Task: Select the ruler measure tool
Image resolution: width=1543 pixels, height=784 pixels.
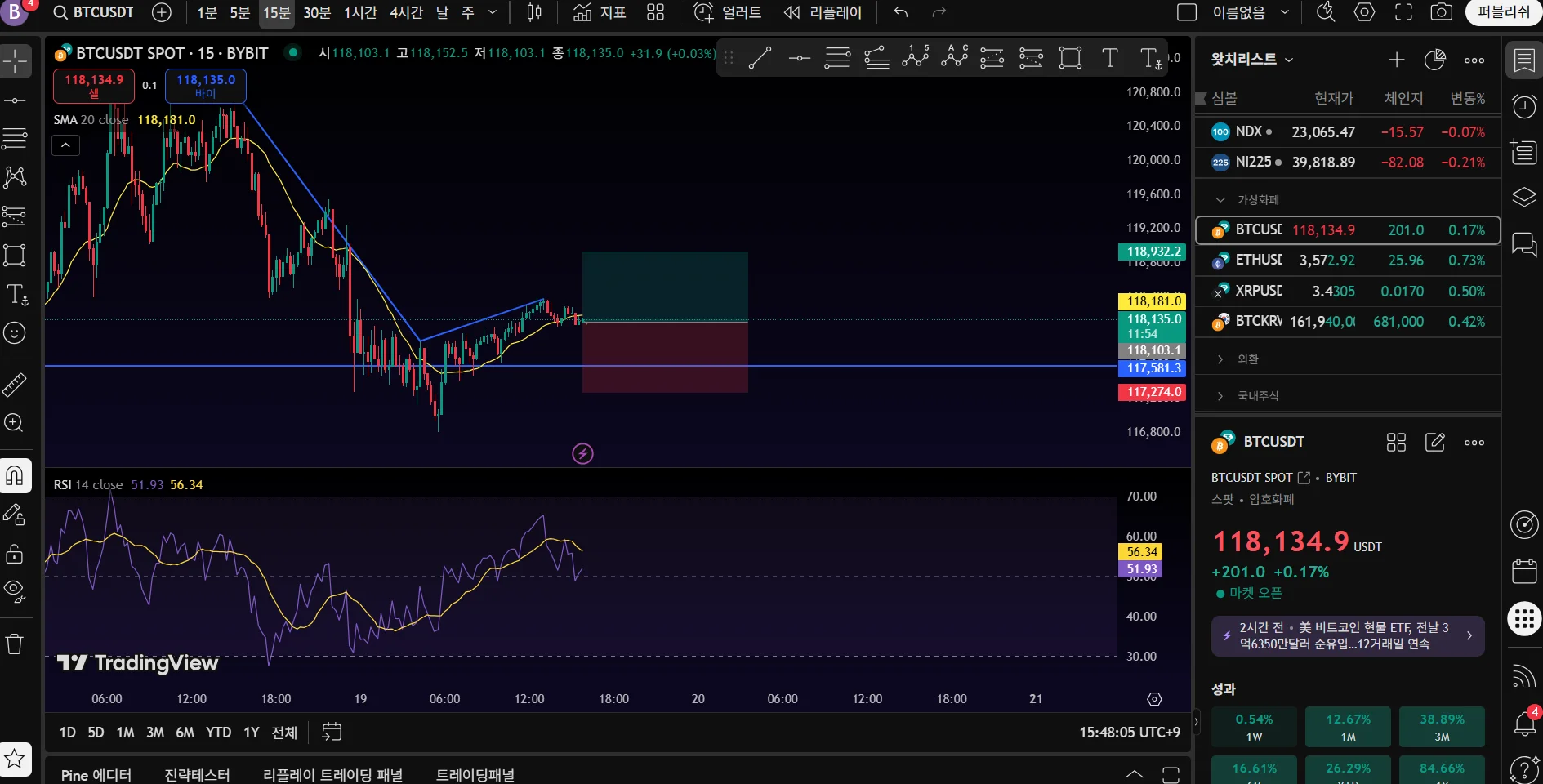Action: 16,384
